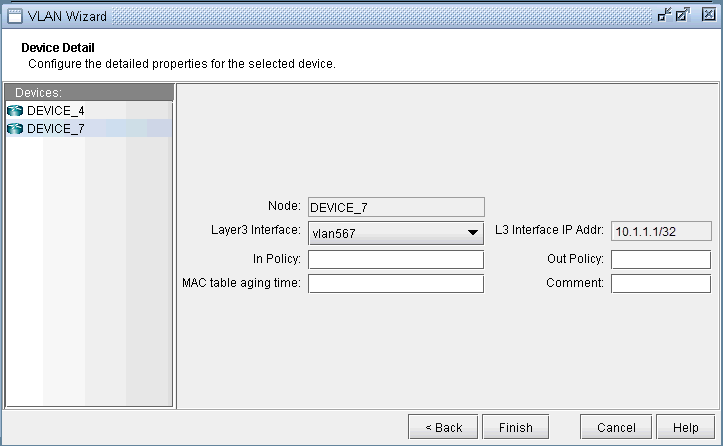The height and width of the screenshot is (446, 723).
Task: Click the MAC table aging time field
Action: pos(396,284)
